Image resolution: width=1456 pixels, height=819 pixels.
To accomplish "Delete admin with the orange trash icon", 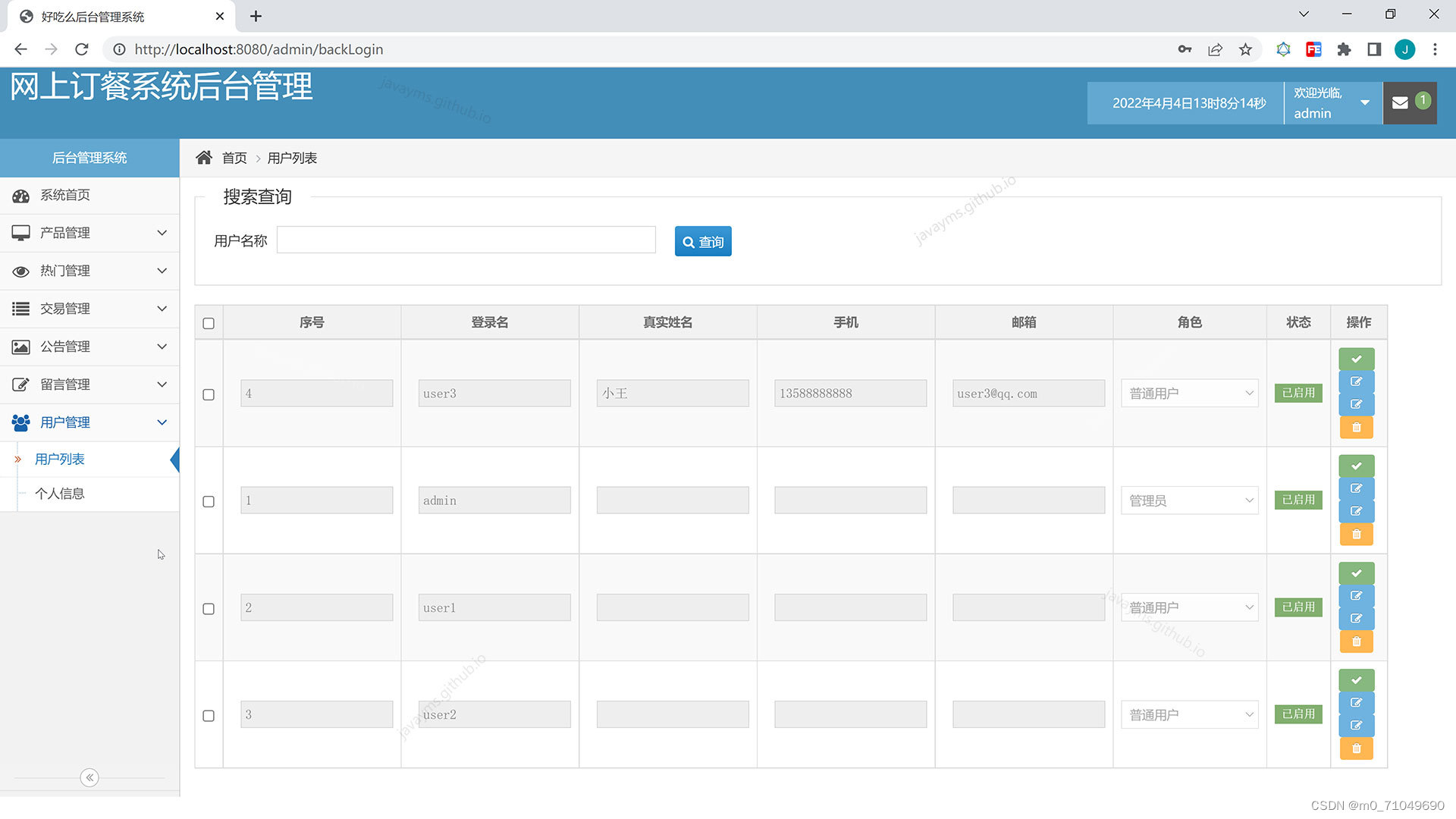I will tap(1356, 535).
